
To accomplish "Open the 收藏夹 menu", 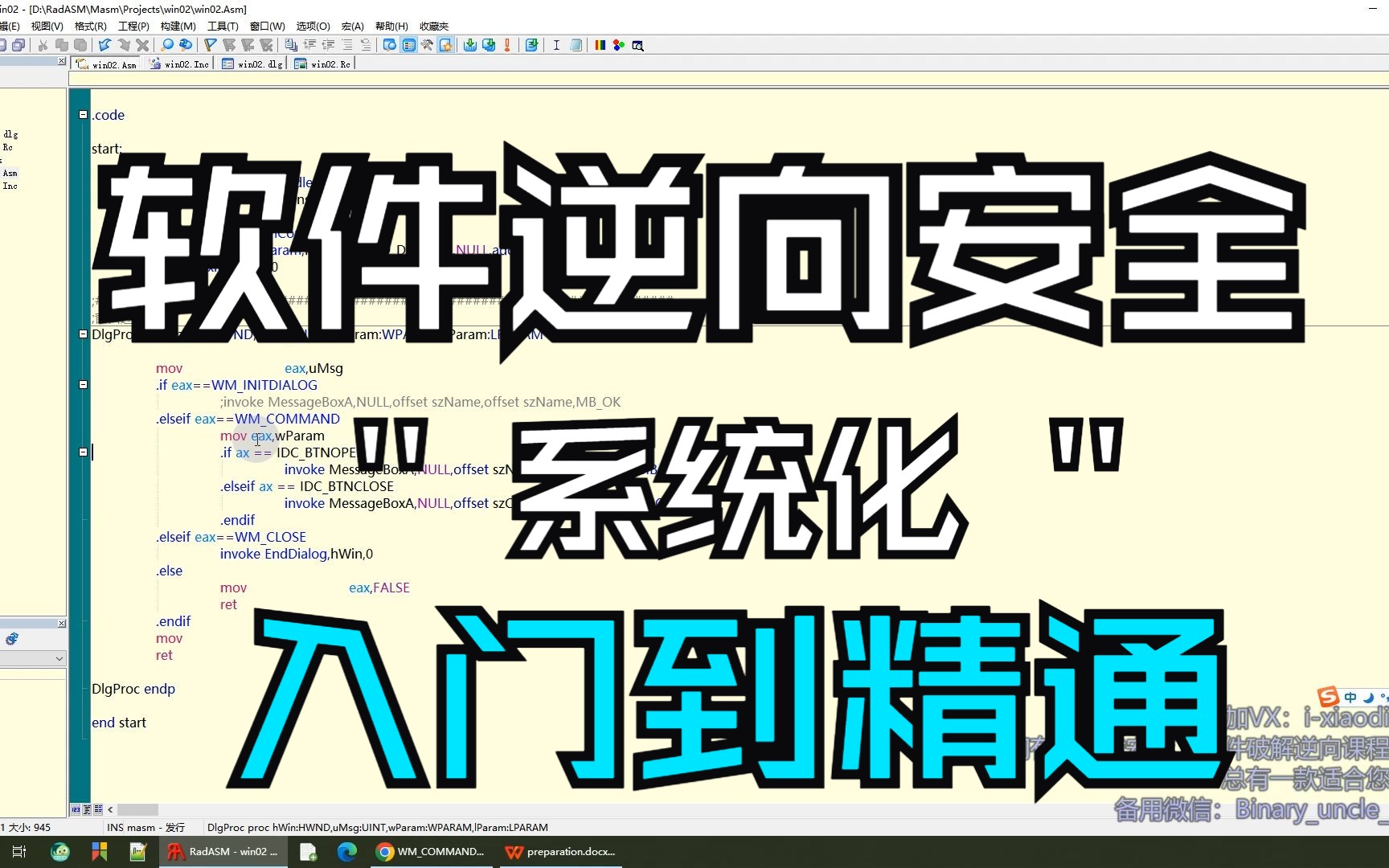I will [434, 27].
